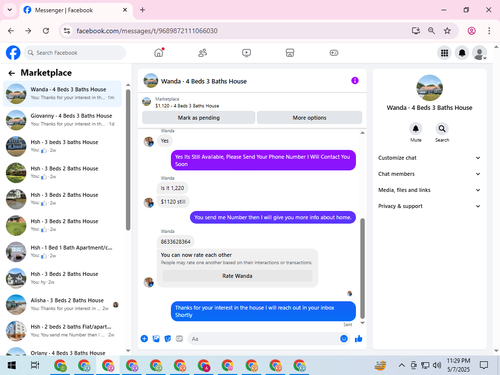Open Hsh - 1 Bed 1 Bath Apartment chat
This screenshot has height=375, width=500.
(62, 252)
